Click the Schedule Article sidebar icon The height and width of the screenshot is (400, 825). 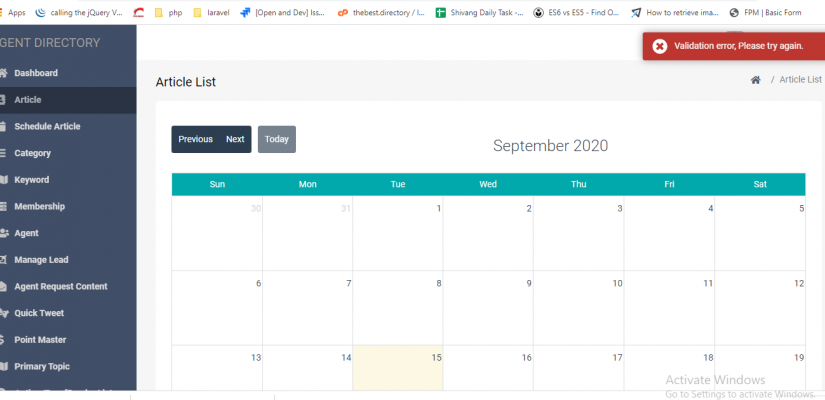pos(4,127)
